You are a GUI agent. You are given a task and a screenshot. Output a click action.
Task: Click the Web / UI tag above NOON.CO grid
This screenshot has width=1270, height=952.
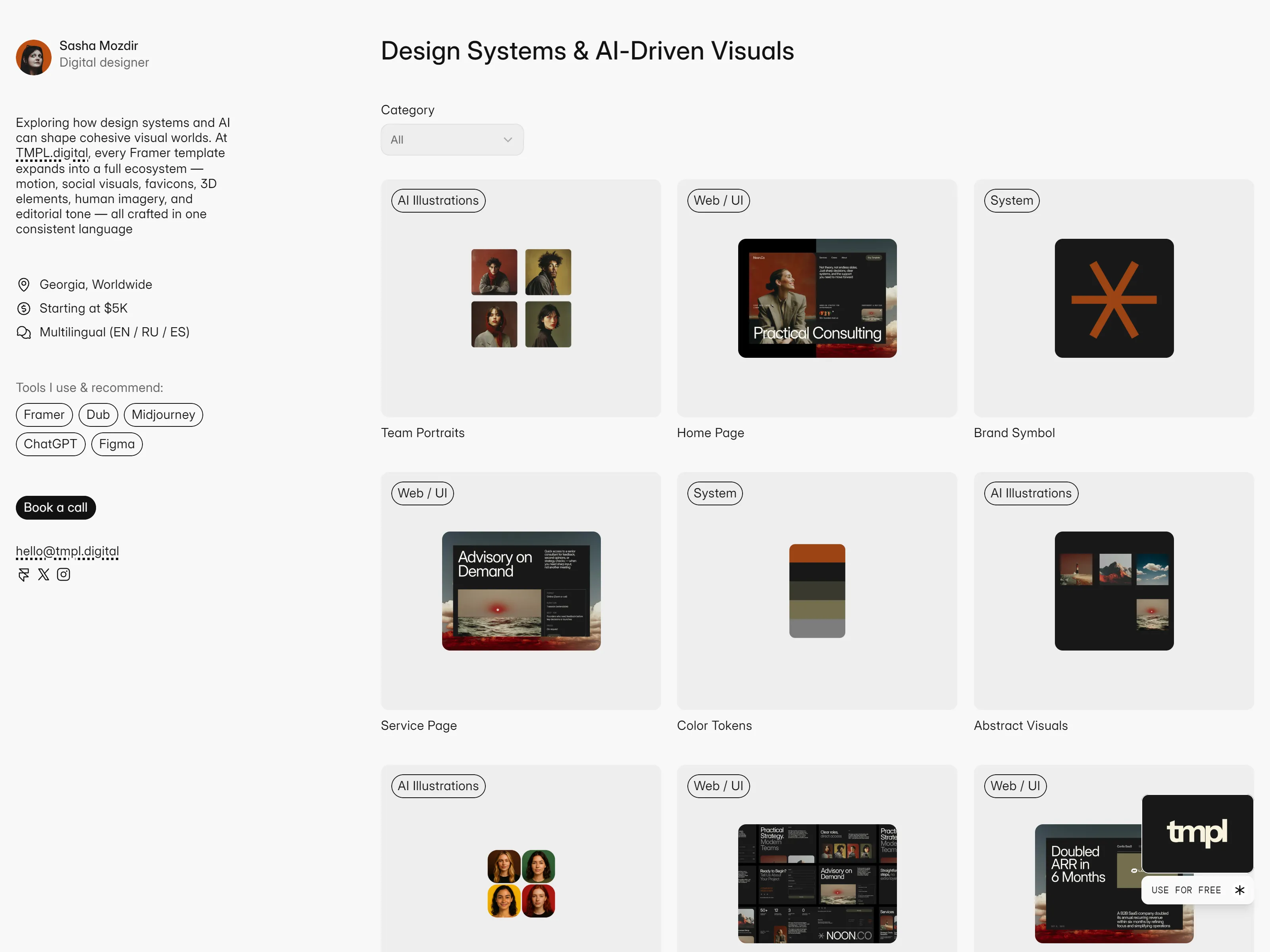click(x=718, y=786)
